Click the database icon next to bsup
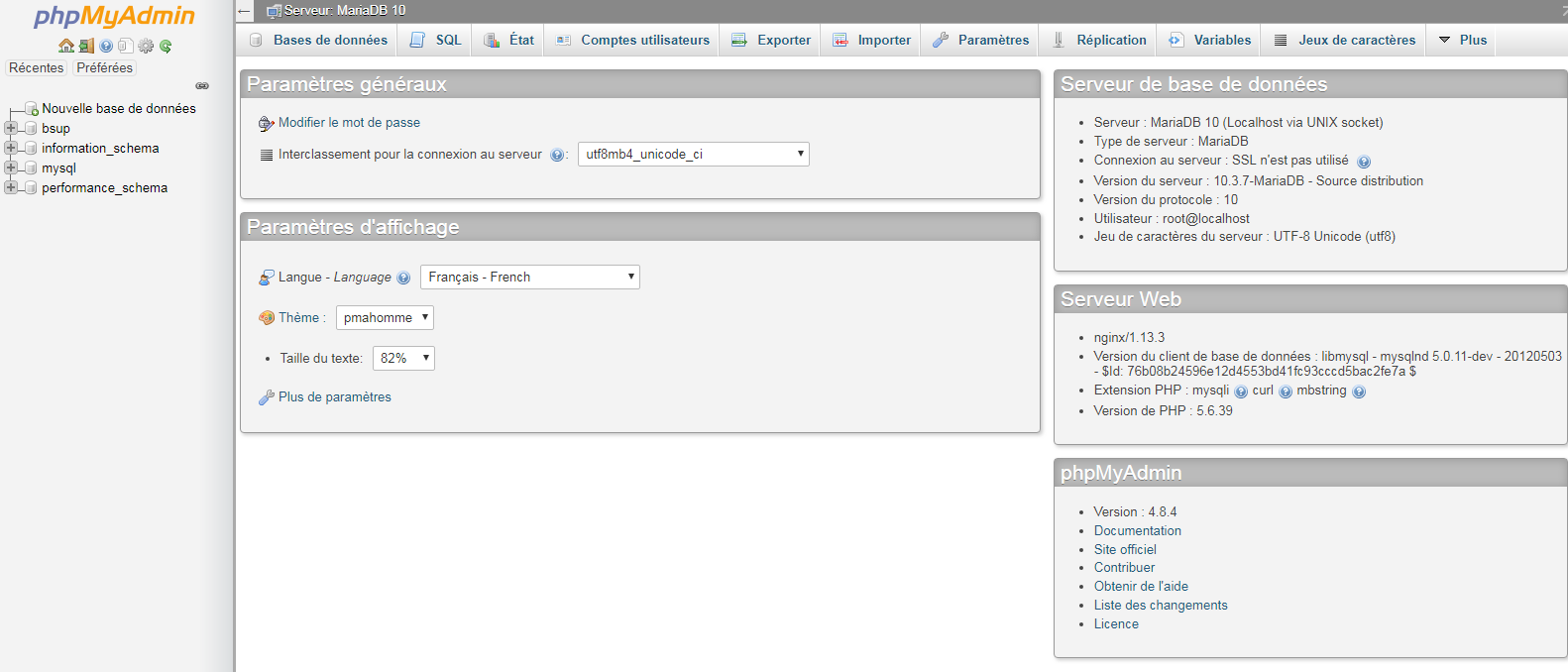Image resolution: width=1568 pixels, height=672 pixels. click(31, 128)
